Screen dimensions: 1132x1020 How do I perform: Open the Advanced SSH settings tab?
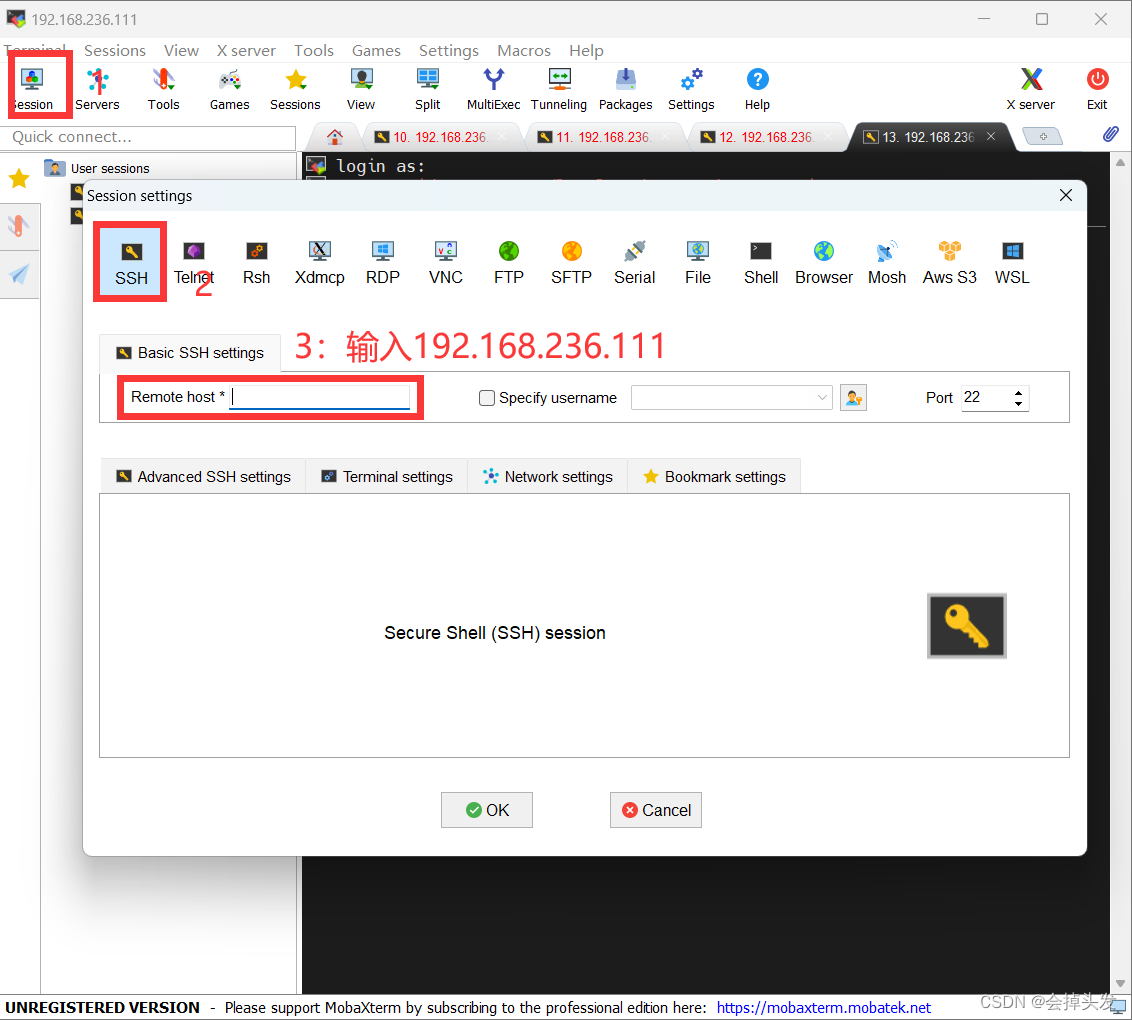pos(203,477)
